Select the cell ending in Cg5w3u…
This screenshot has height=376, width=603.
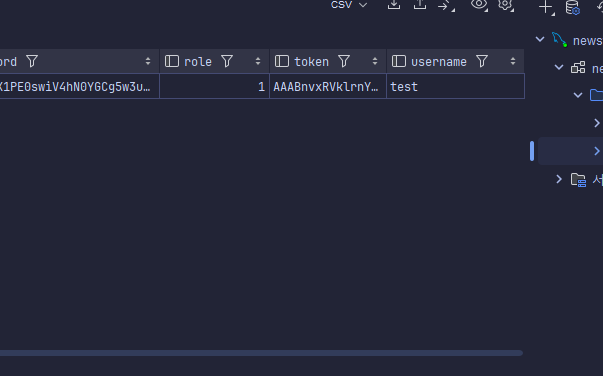[x=79, y=87]
